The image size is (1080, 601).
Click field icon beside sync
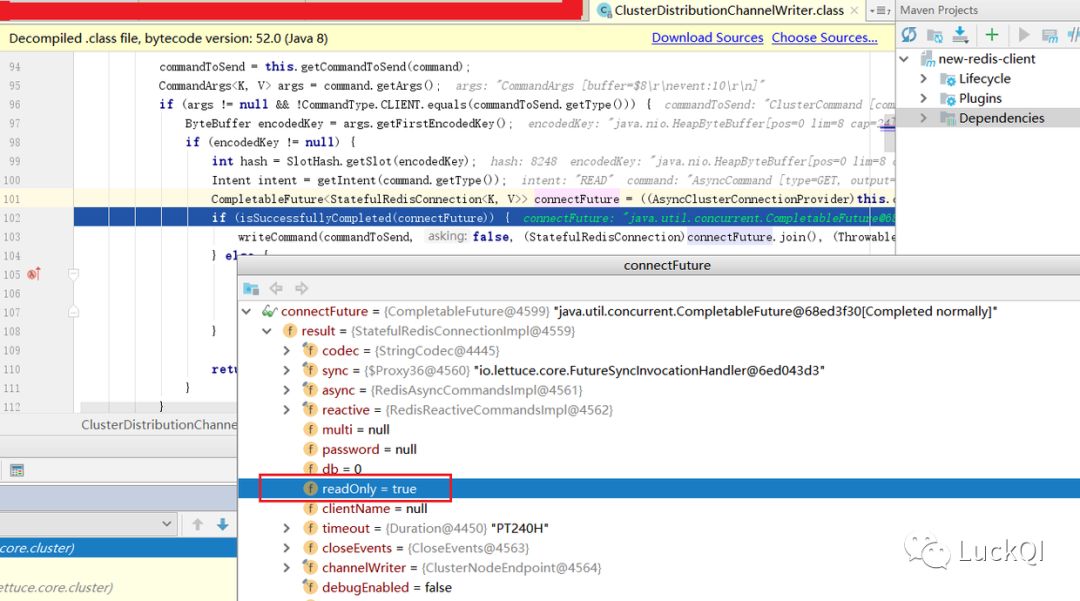310,370
